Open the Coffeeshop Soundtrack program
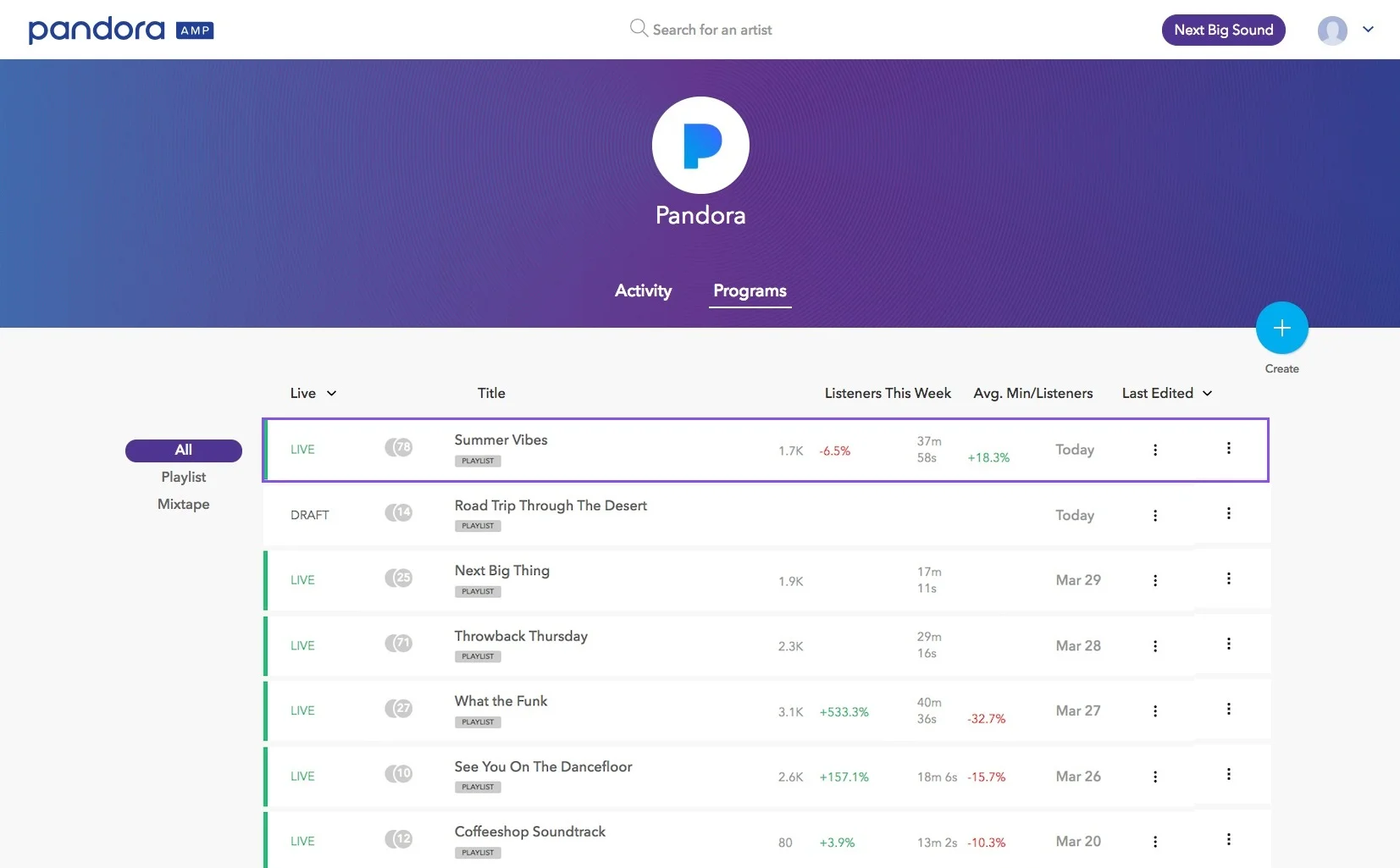 click(x=529, y=832)
